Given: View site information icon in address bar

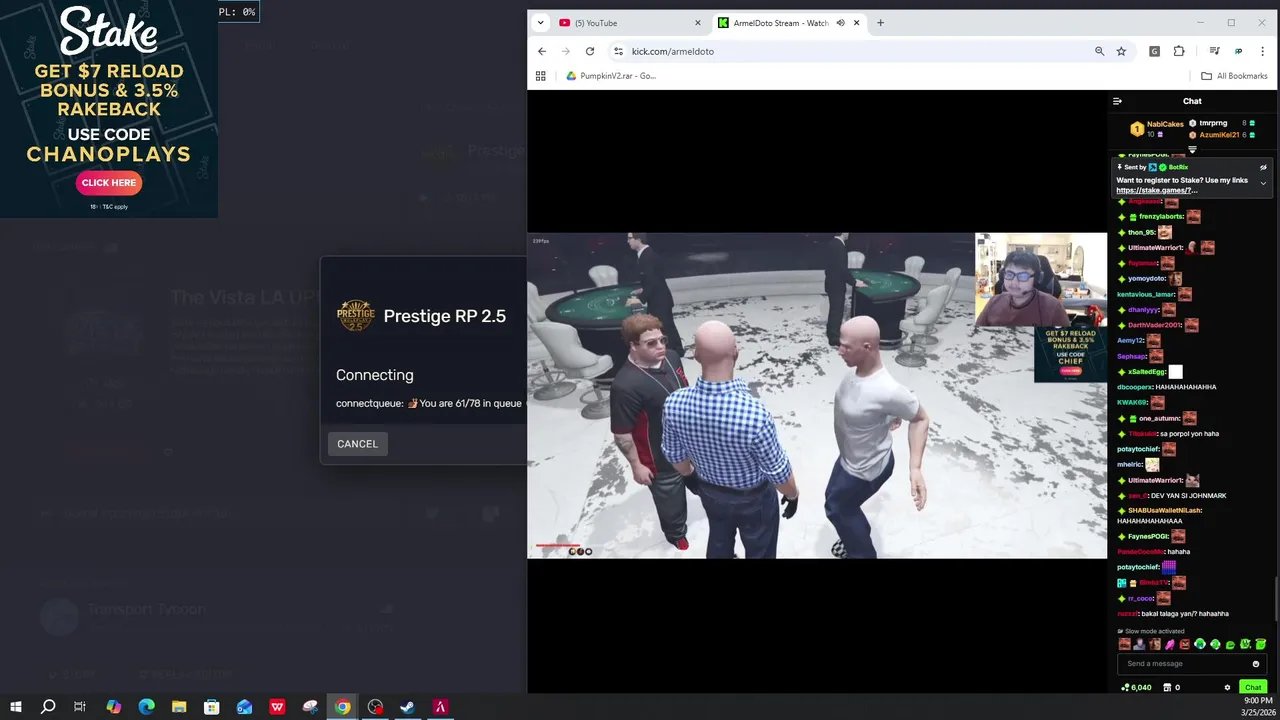Looking at the screenshot, I should coord(618,51).
